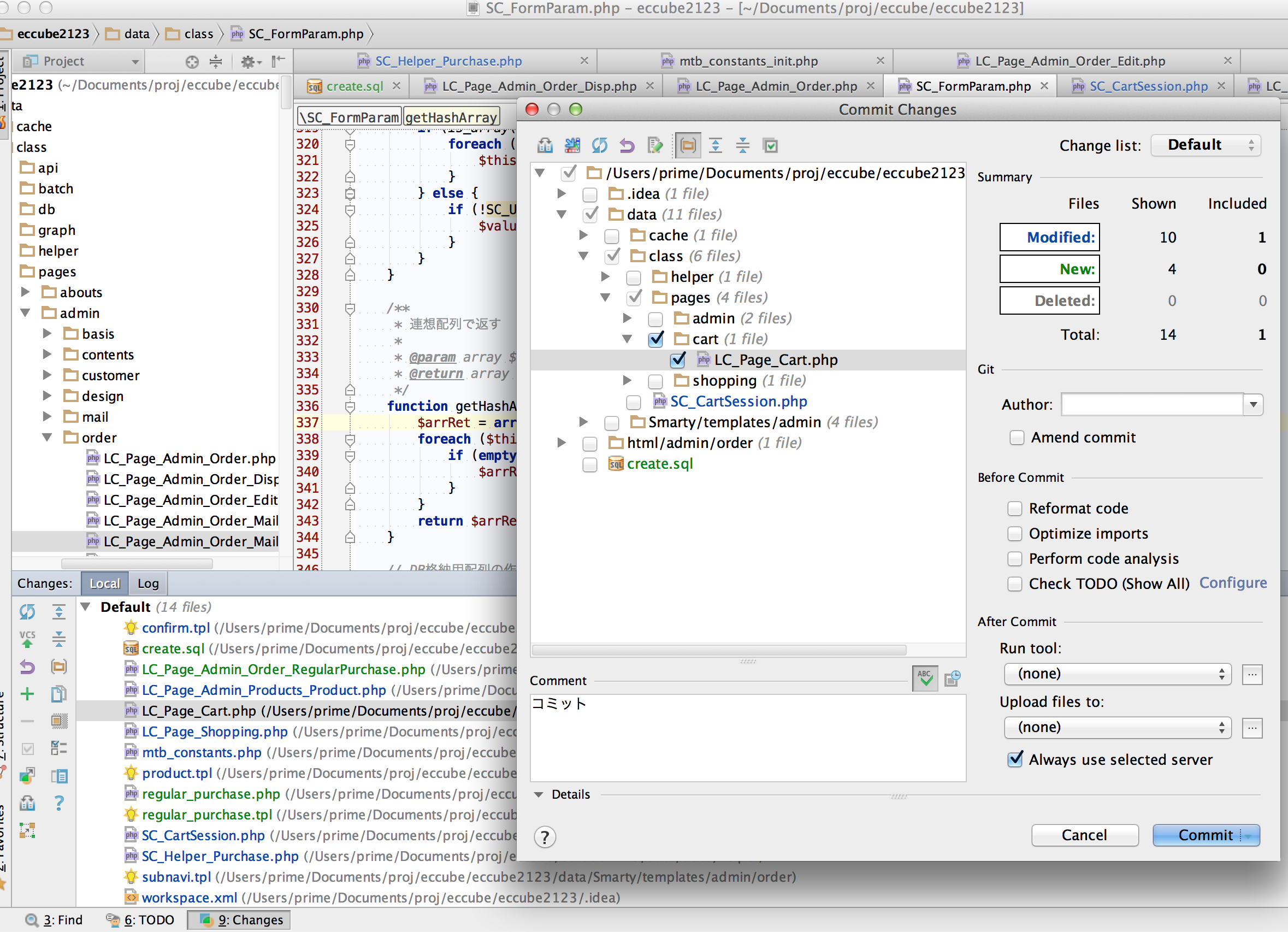Check the Reformat code option
This screenshot has width=1288, height=932.
click(1014, 509)
